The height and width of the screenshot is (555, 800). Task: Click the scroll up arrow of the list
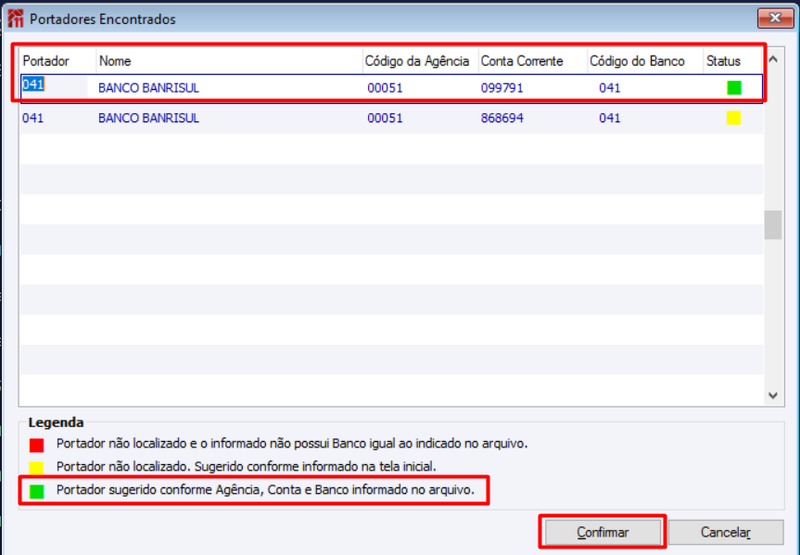tap(773, 59)
